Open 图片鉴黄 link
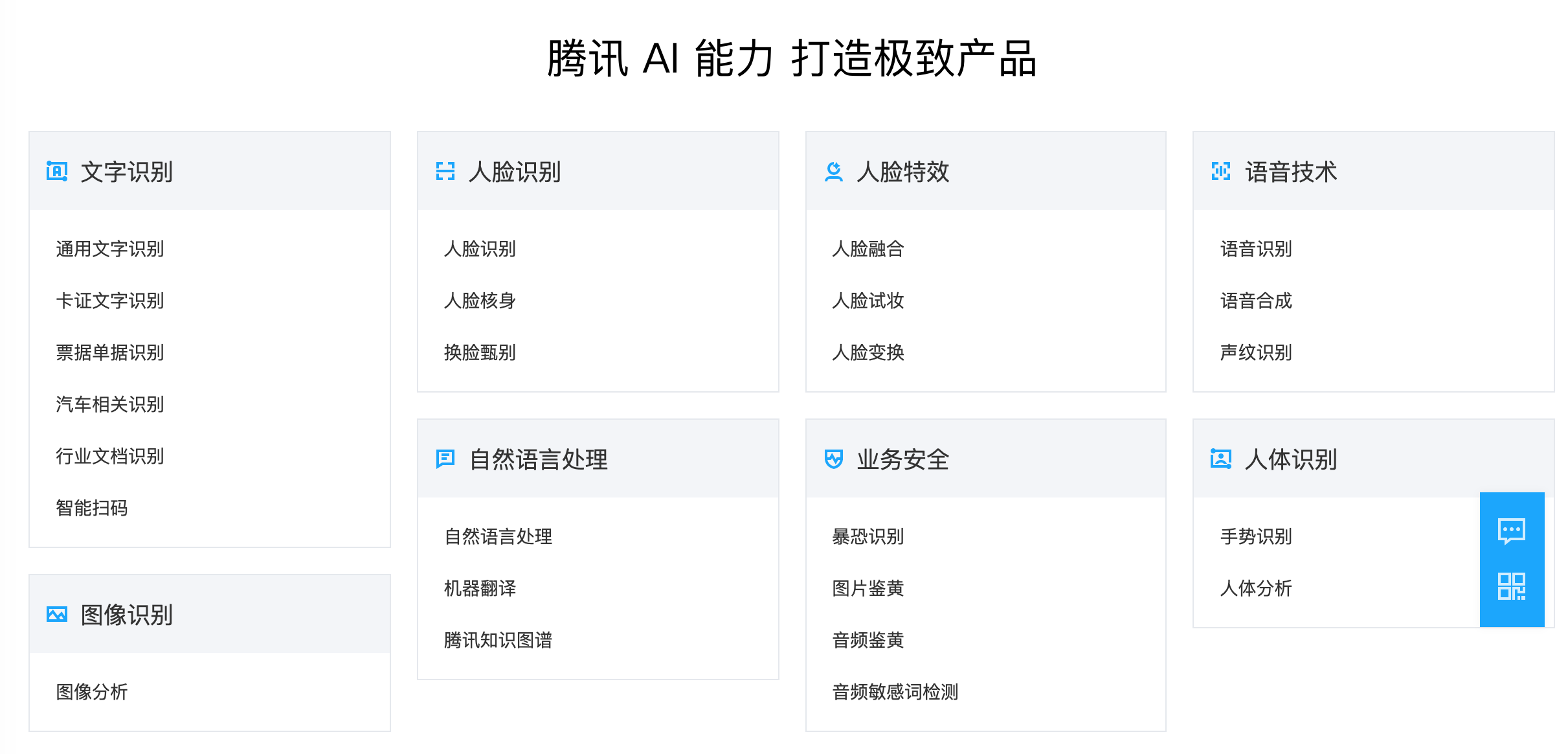Screen dimensions: 1568x754 [868, 589]
